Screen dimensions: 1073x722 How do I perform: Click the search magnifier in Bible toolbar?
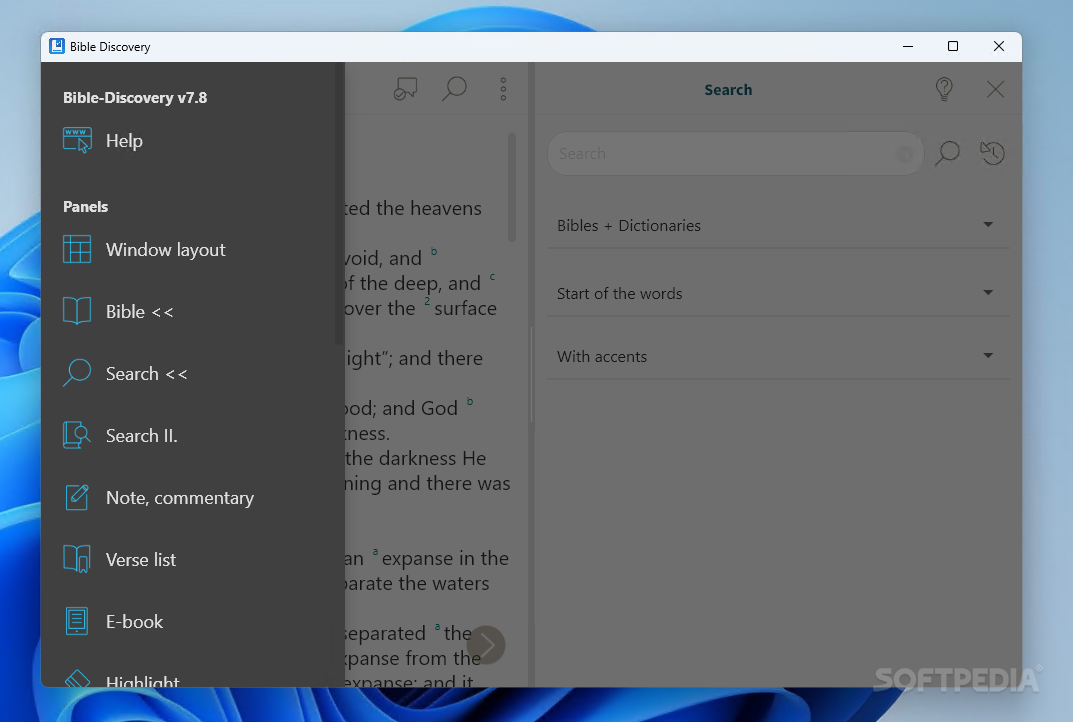(x=454, y=89)
